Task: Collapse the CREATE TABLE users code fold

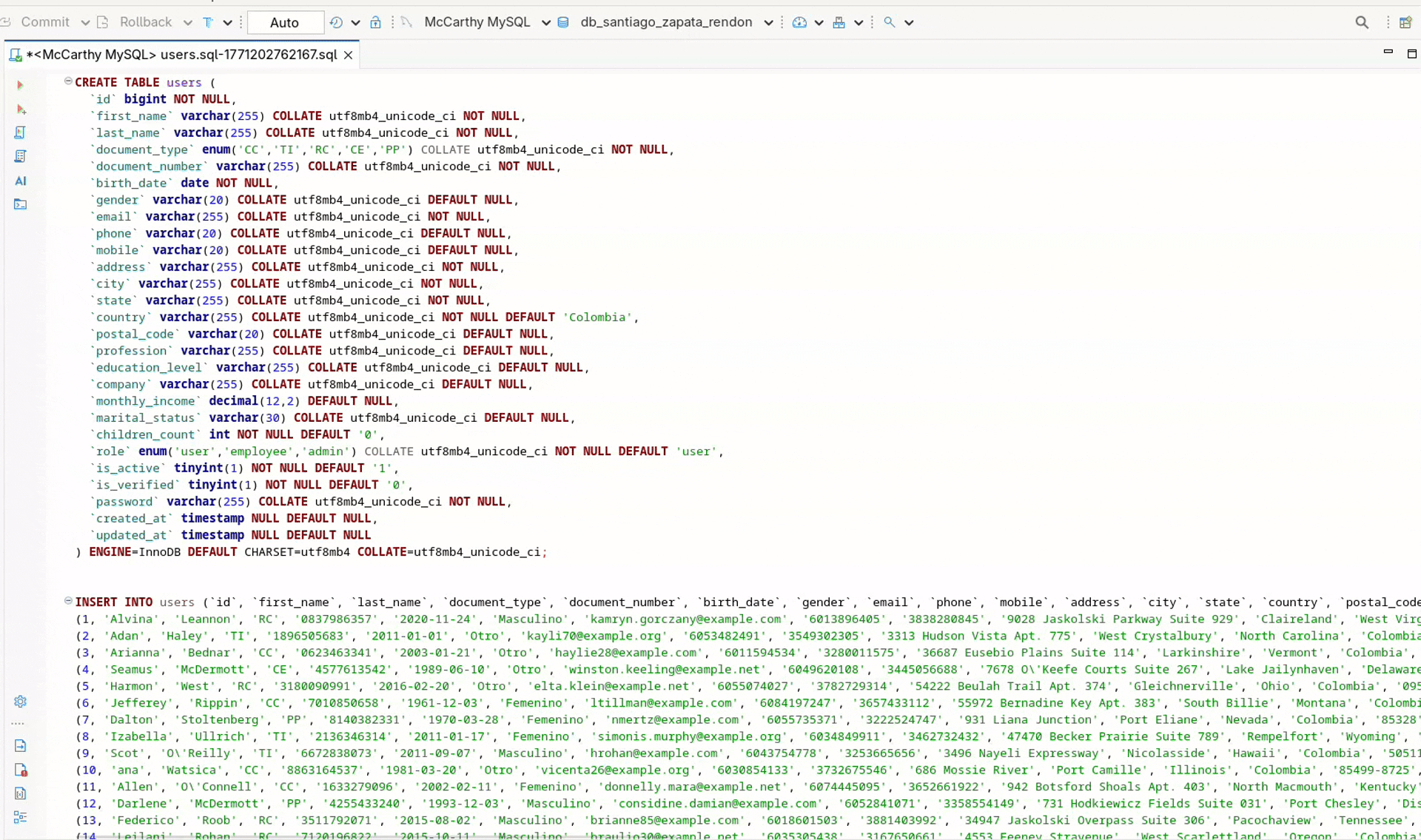Action: pyautogui.click(x=68, y=81)
